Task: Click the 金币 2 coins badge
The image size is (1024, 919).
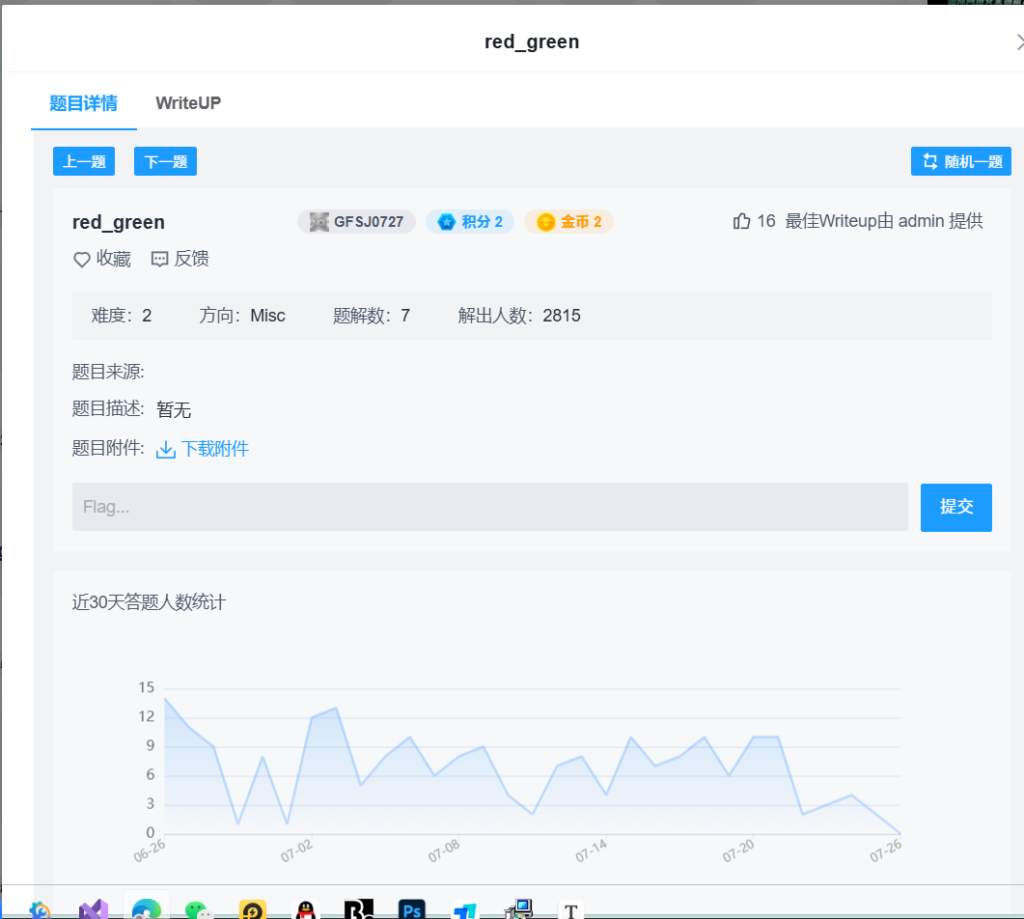Action: (x=569, y=221)
